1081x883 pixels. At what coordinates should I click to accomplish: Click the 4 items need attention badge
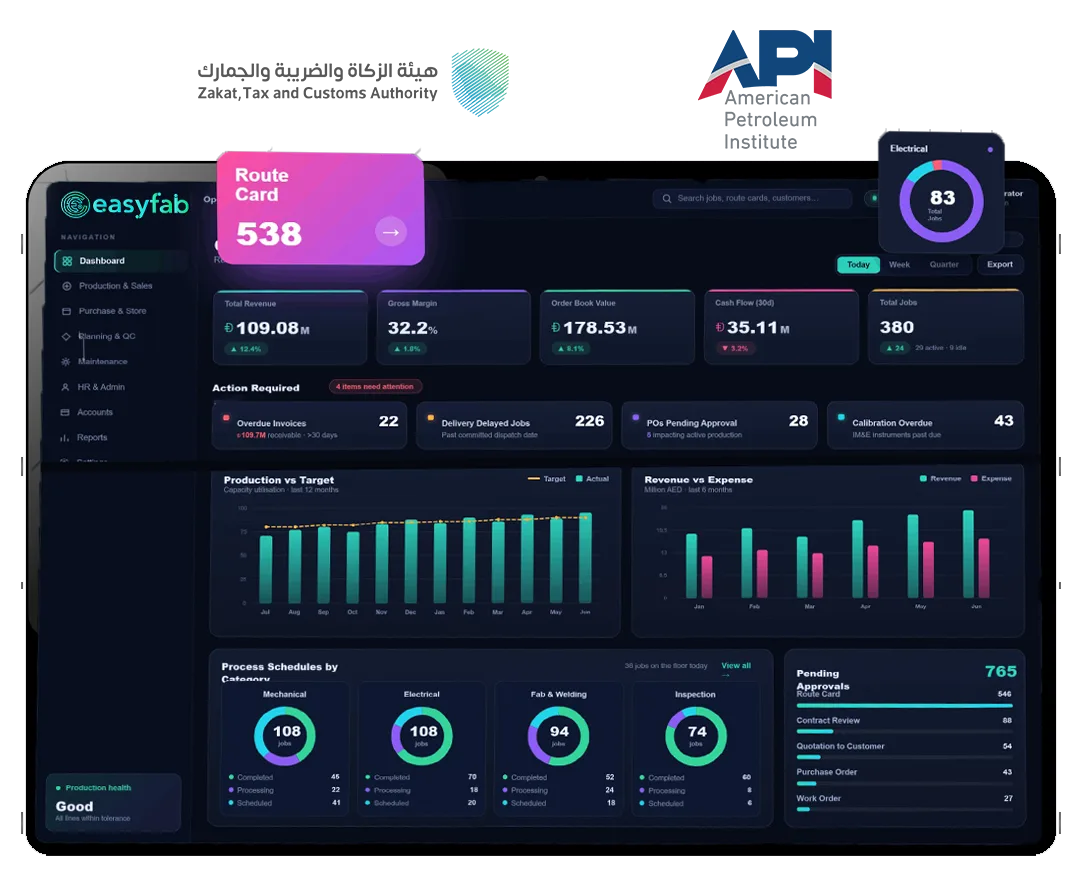pos(375,387)
